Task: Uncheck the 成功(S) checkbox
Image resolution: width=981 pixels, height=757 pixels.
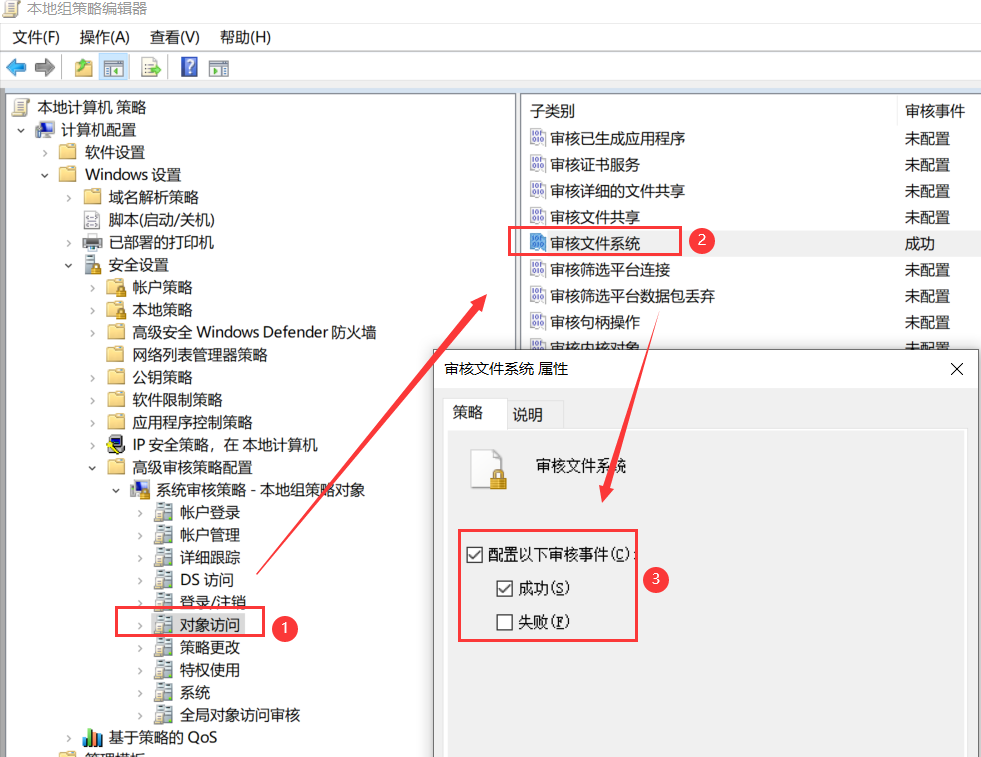Action: [x=504, y=589]
